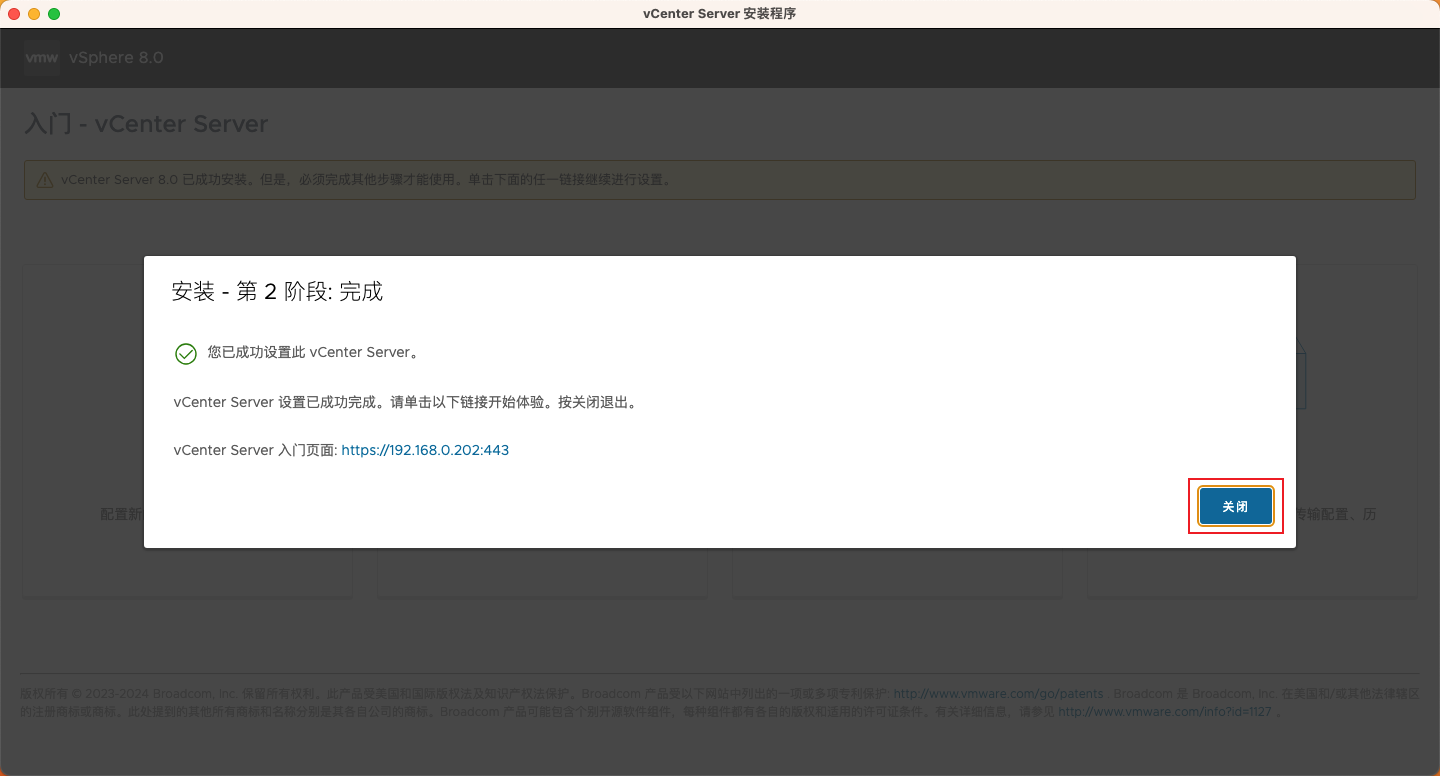
Task: Click the vCenter Server 入门页面 label
Action: [x=255, y=451]
